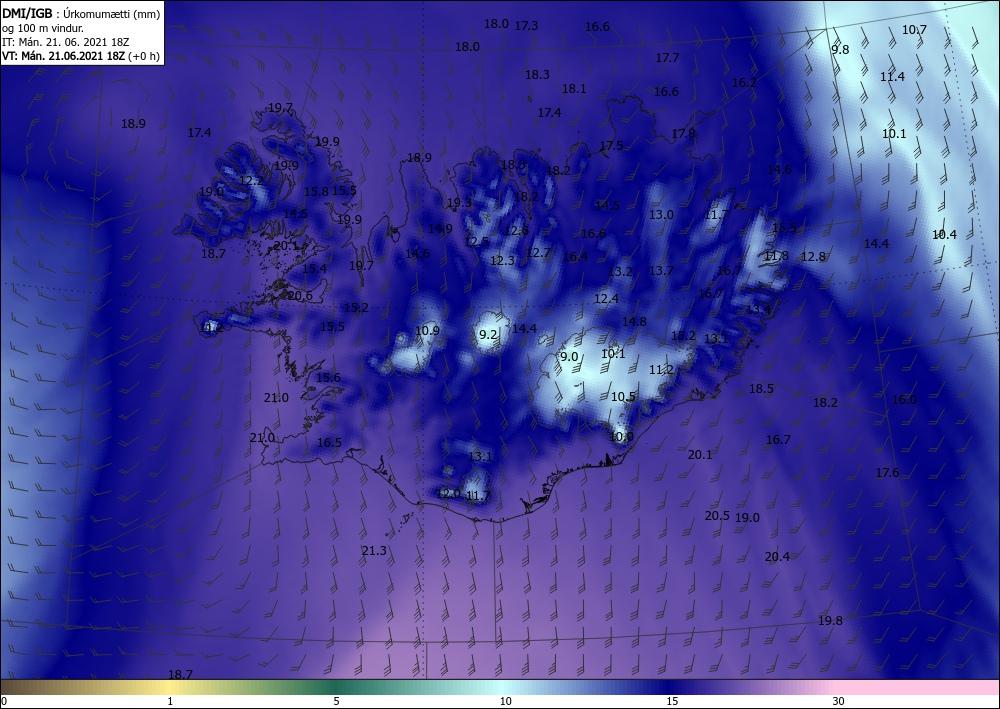Click the 12.4 value on the map
The height and width of the screenshot is (709, 1000).
[606, 298]
